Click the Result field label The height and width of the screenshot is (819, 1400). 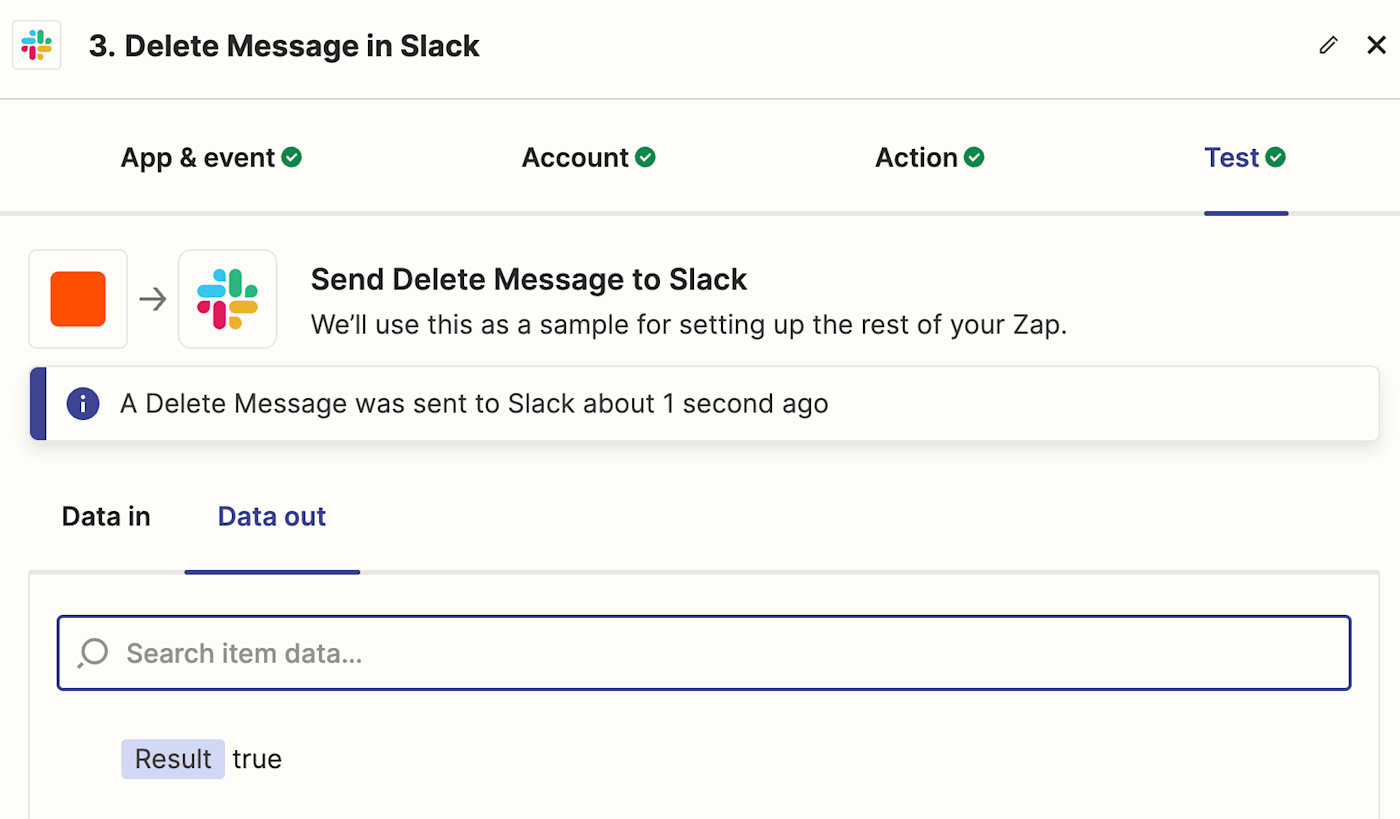coord(173,759)
